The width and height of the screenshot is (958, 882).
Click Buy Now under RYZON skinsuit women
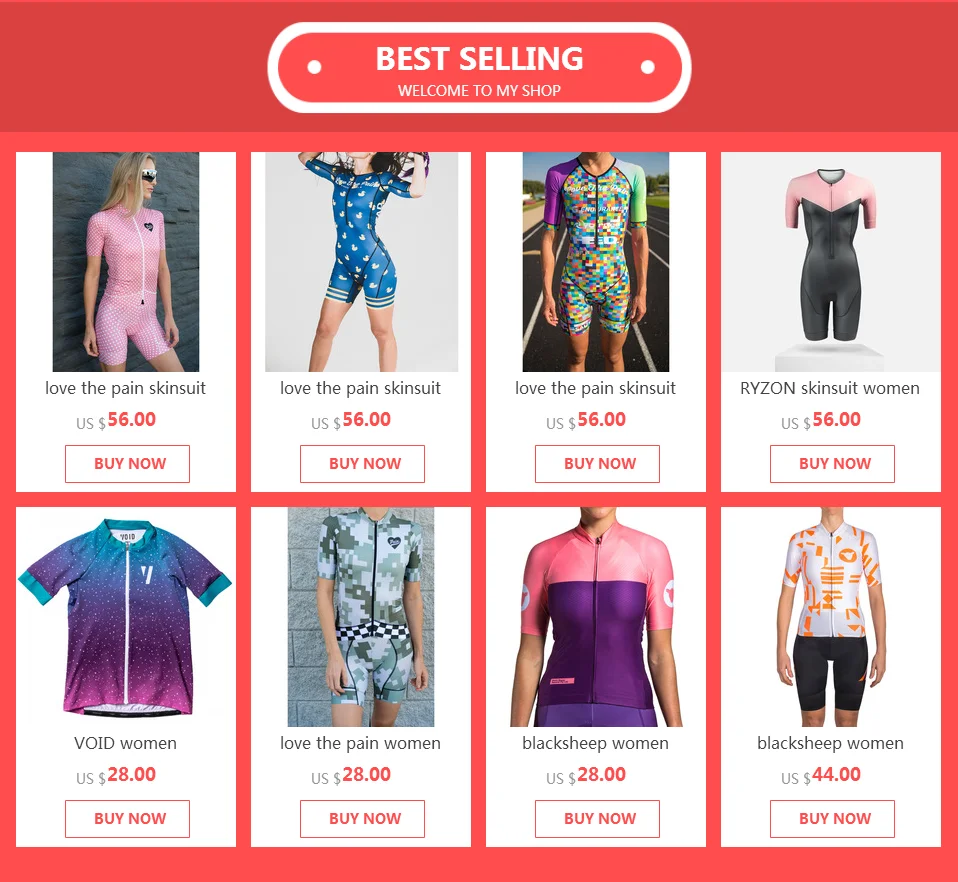click(x=832, y=464)
